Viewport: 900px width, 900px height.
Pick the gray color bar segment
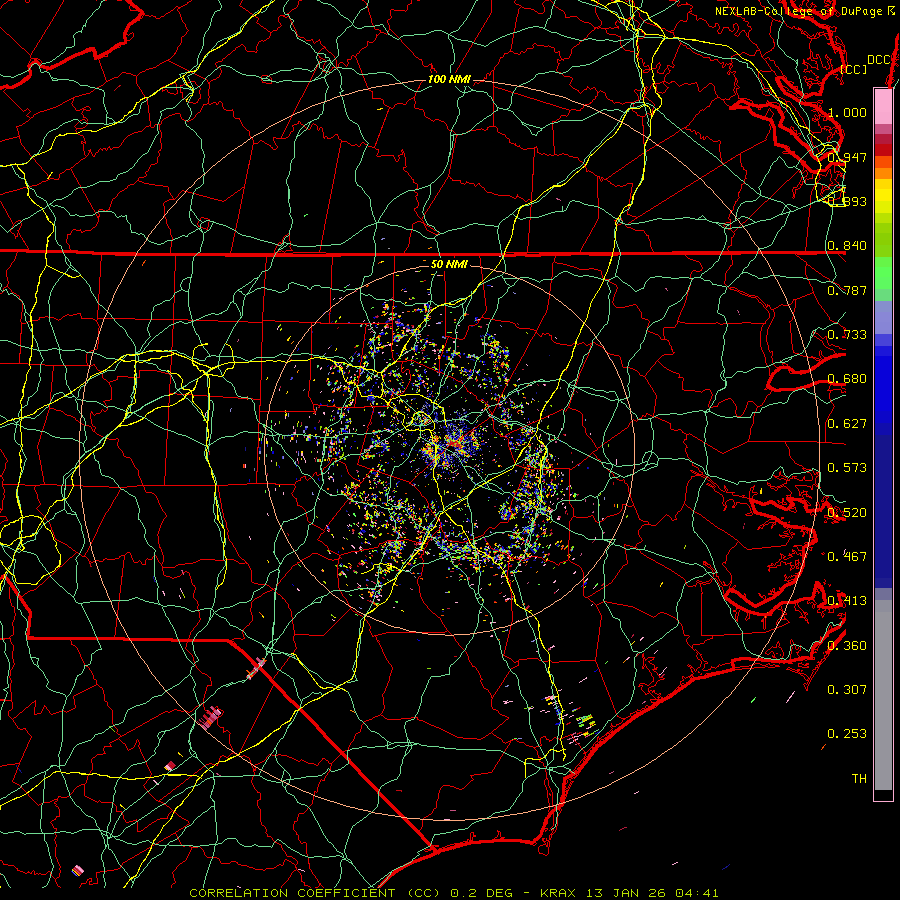pos(883,695)
